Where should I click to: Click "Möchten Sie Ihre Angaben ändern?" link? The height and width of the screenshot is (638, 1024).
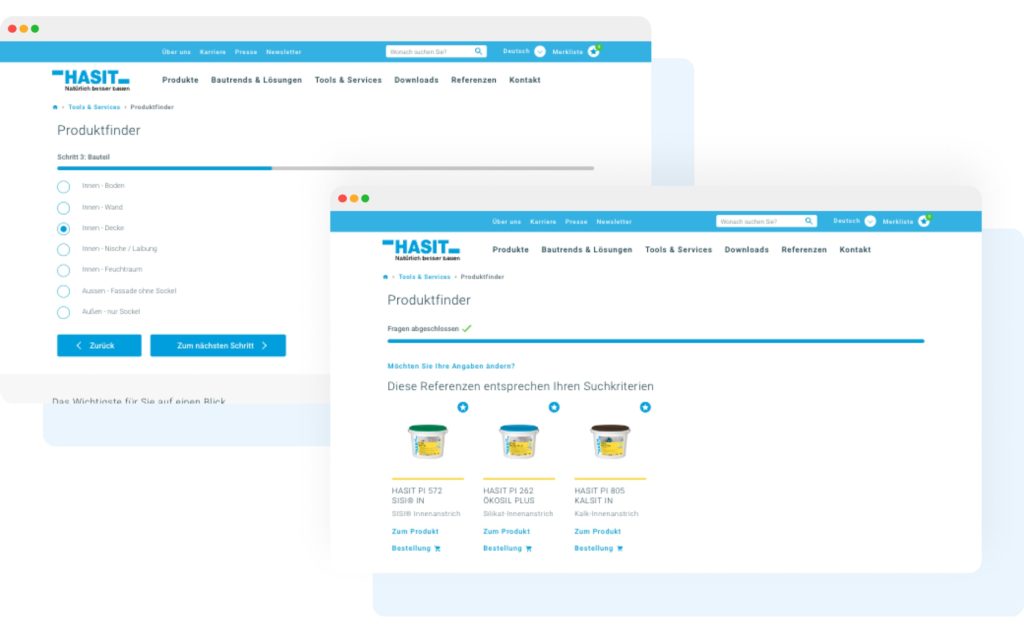(451, 366)
